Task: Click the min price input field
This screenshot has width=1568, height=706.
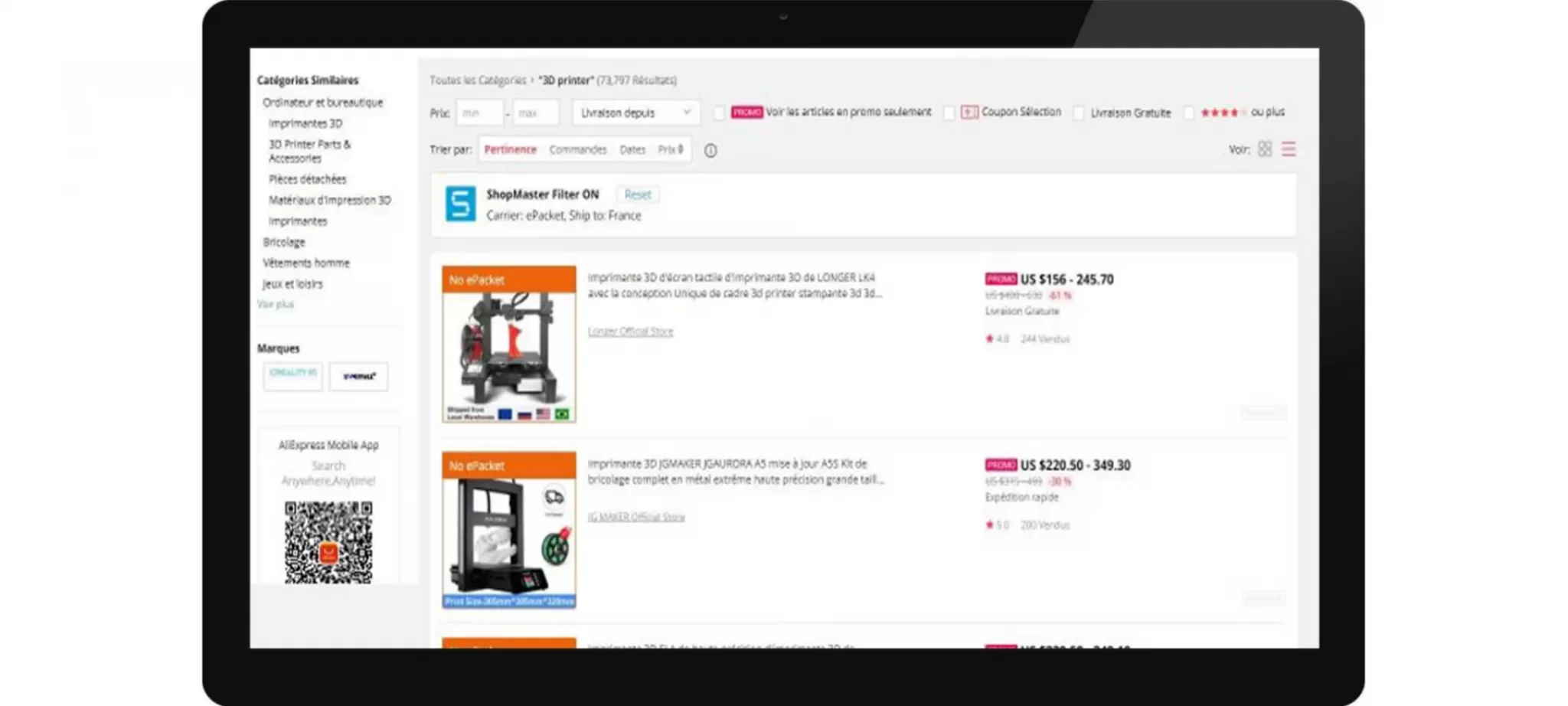Action: (480, 113)
